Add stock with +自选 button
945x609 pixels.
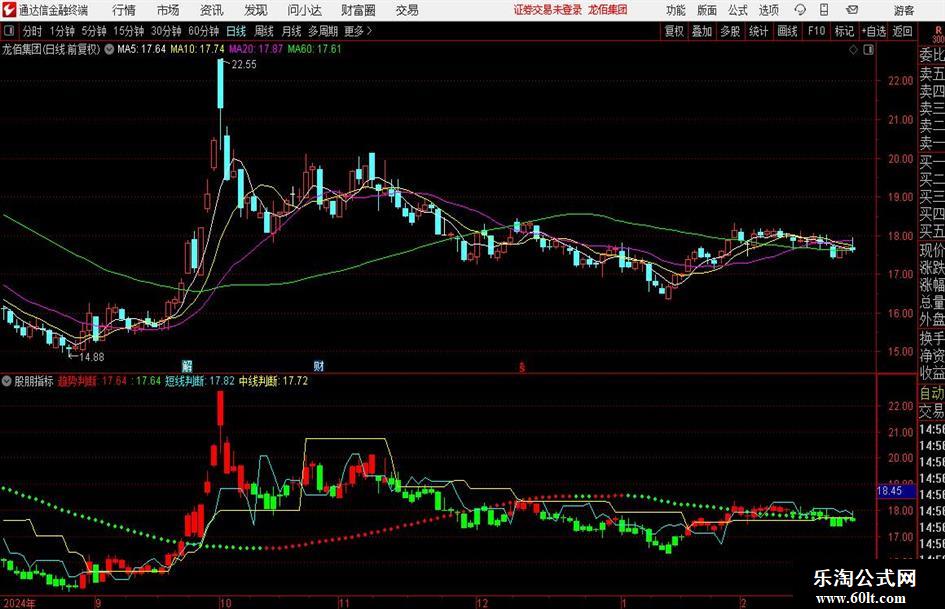point(874,31)
